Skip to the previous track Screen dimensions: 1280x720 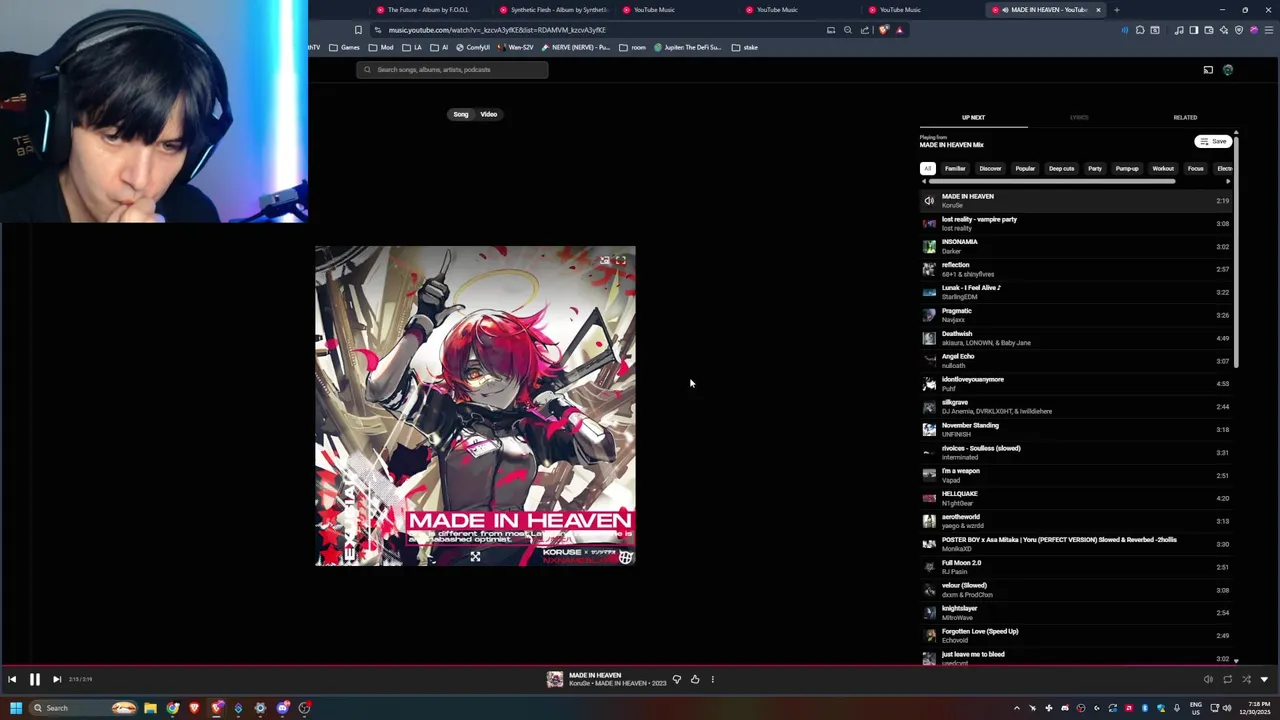12,679
